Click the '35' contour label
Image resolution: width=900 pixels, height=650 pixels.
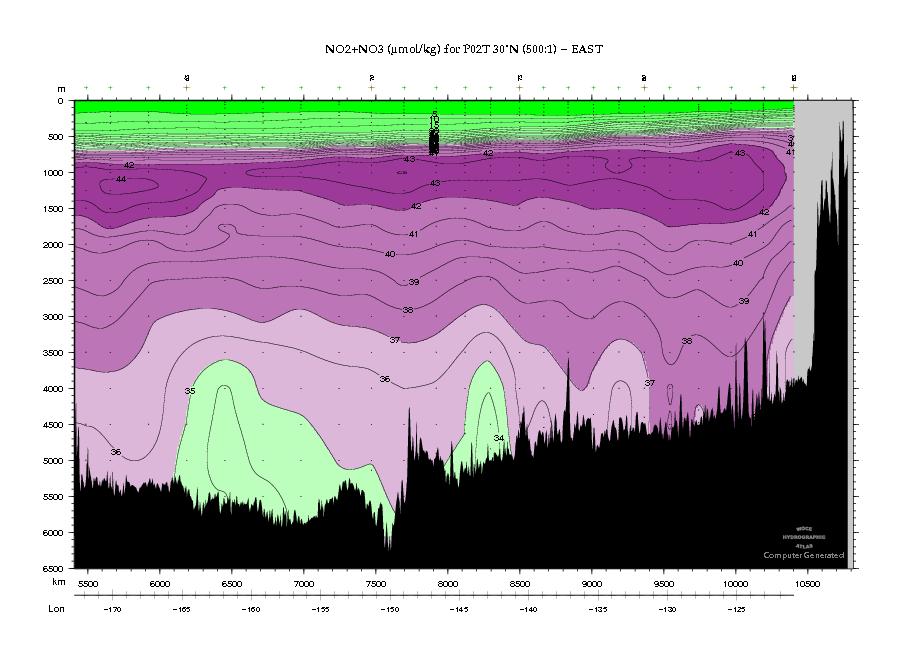(190, 391)
